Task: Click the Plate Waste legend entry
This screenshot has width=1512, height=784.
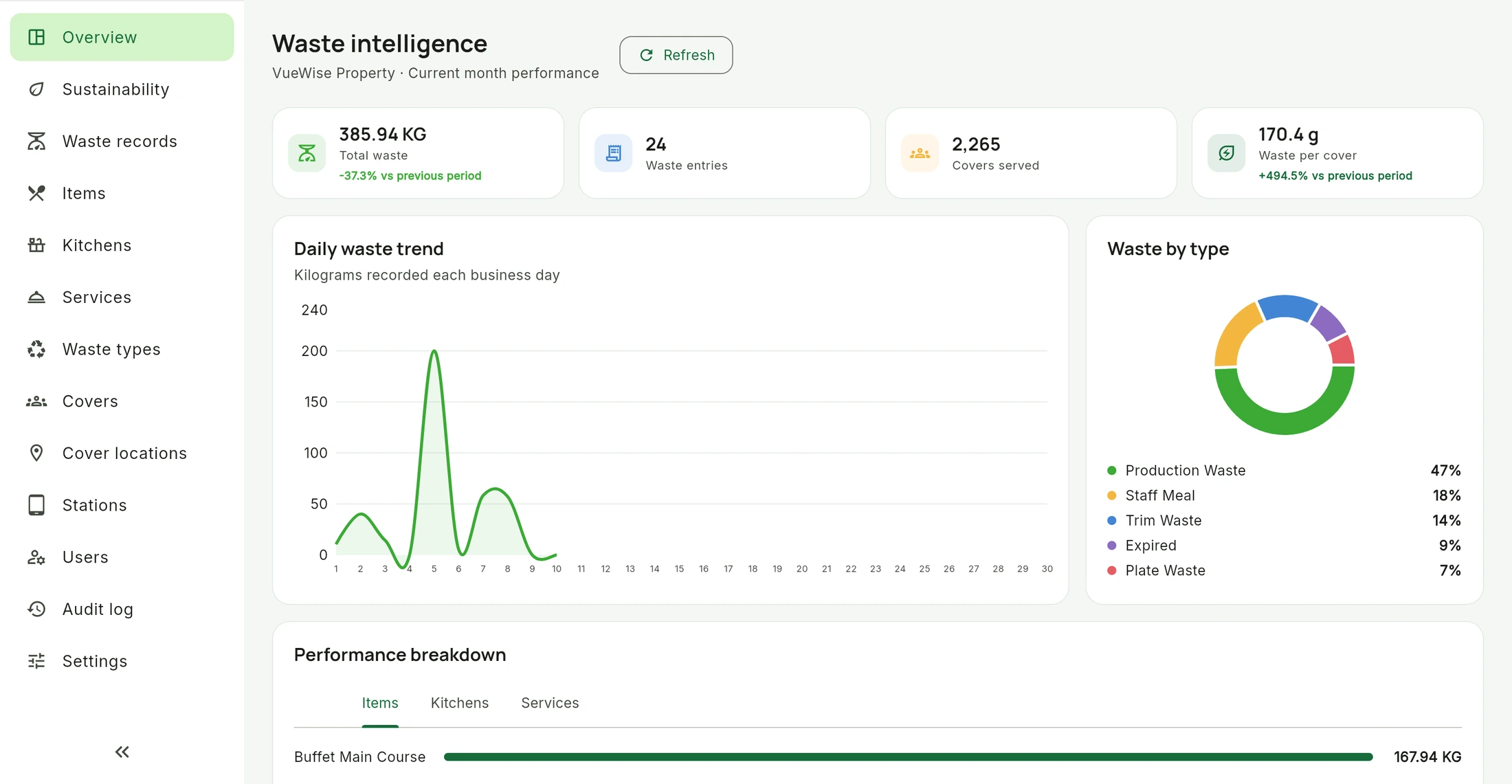Action: point(1284,570)
